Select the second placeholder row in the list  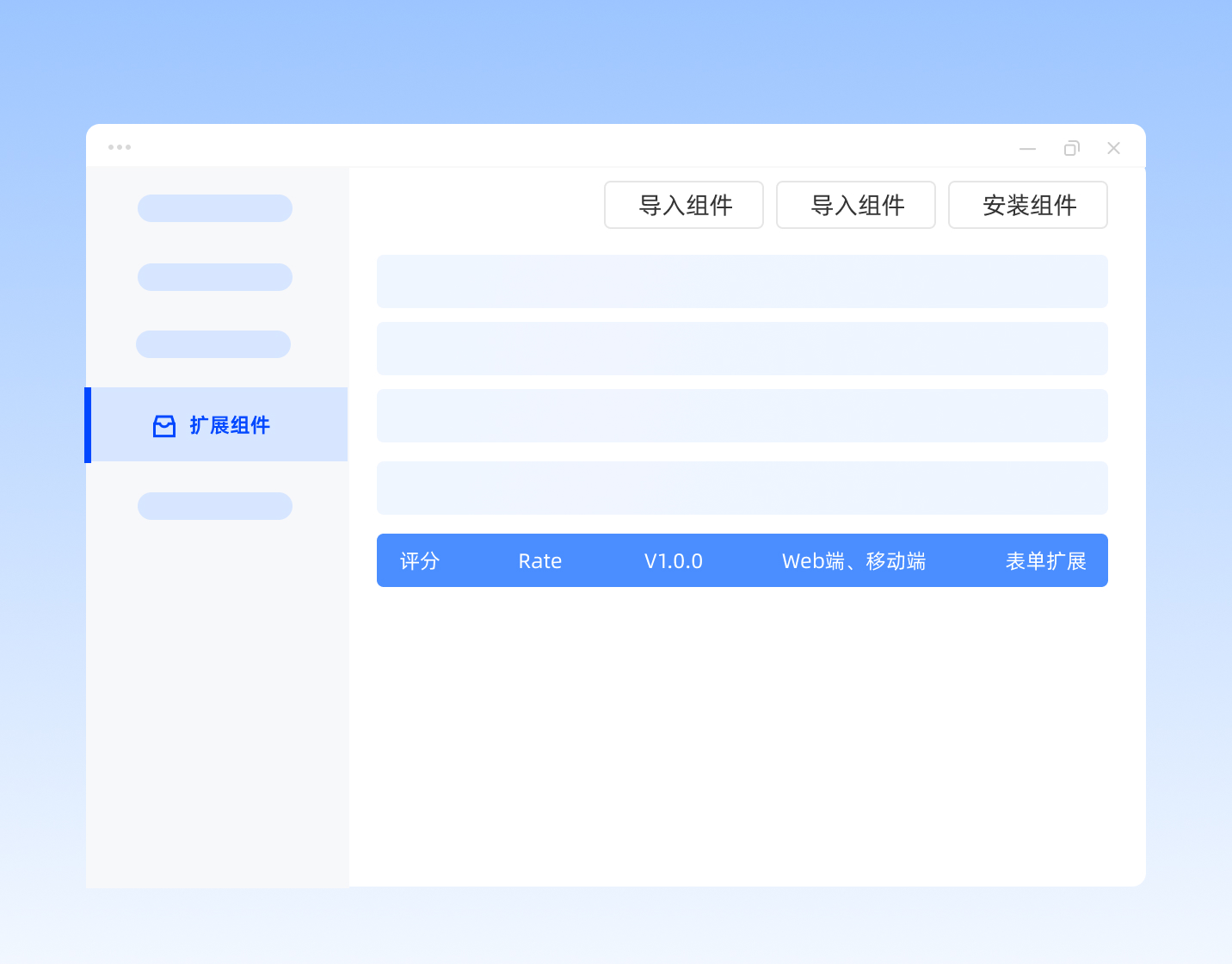tap(742, 349)
